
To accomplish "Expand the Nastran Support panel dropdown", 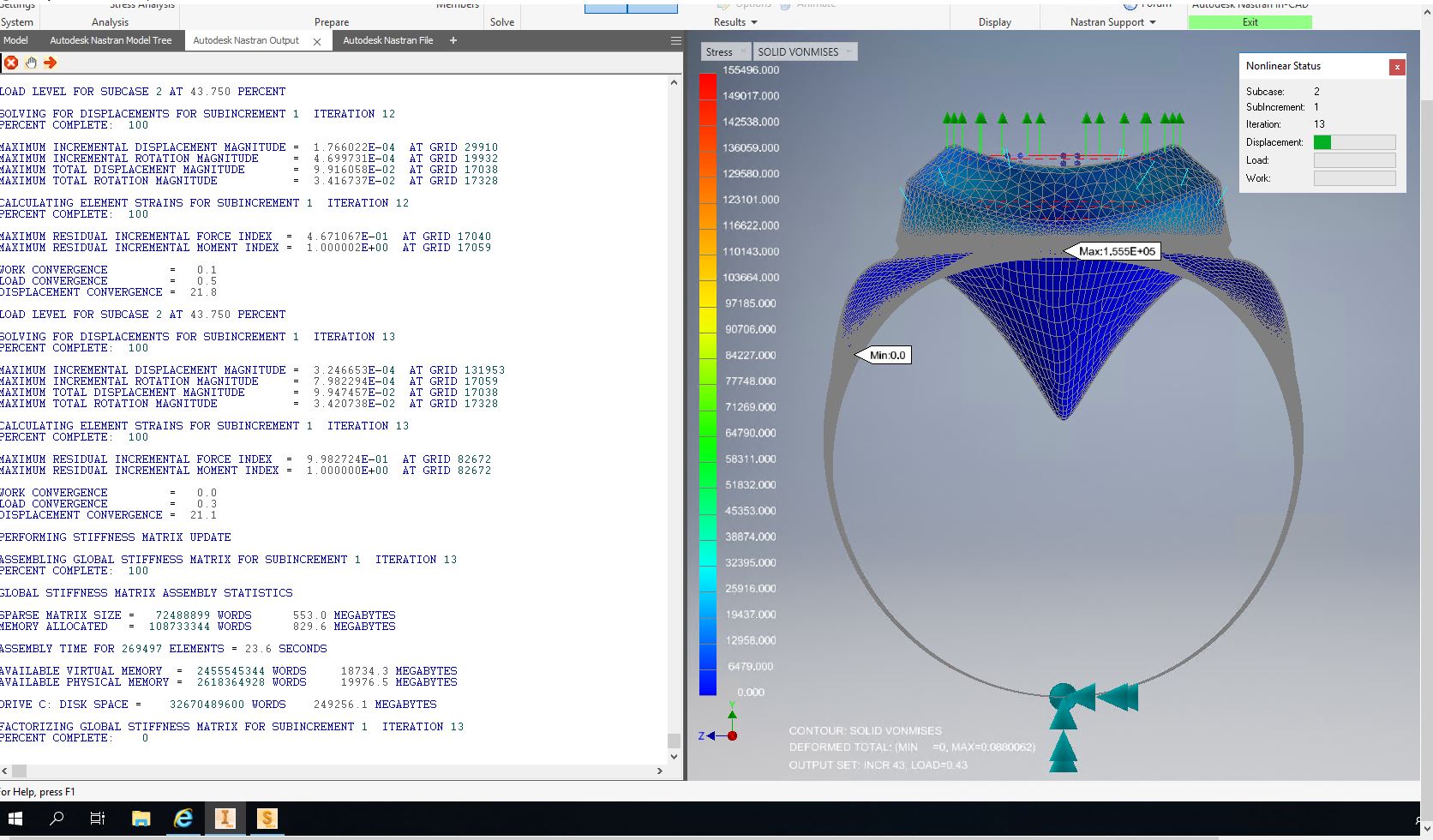I will point(1113,22).
